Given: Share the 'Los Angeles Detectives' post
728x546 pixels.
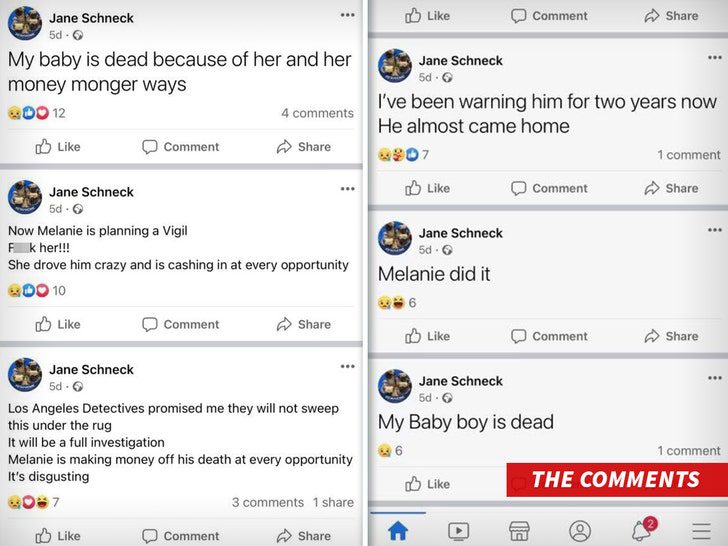Looking at the screenshot, I should (303, 536).
